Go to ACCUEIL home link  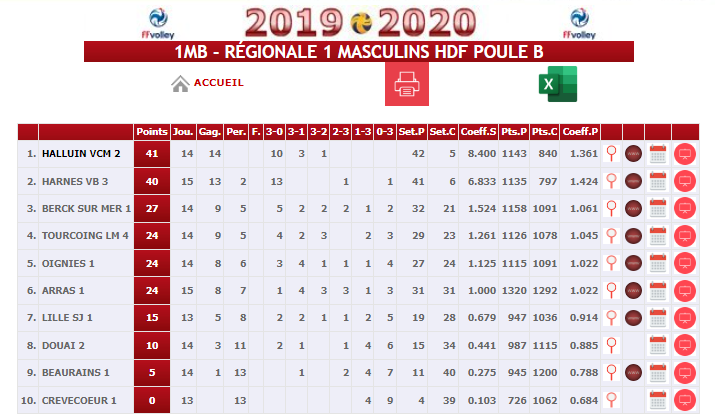[x=218, y=83]
